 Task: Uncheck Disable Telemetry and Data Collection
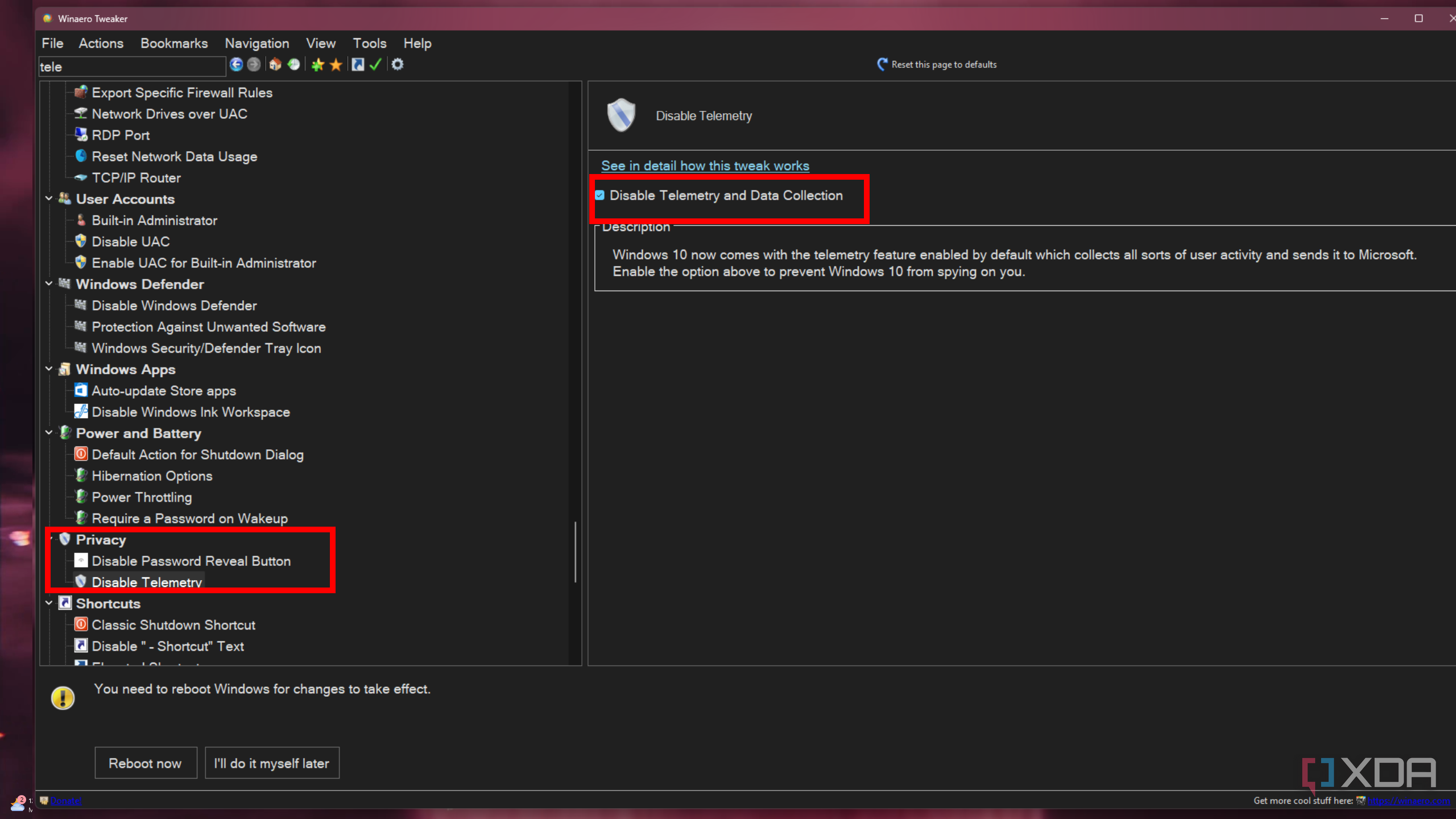pyautogui.click(x=599, y=196)
